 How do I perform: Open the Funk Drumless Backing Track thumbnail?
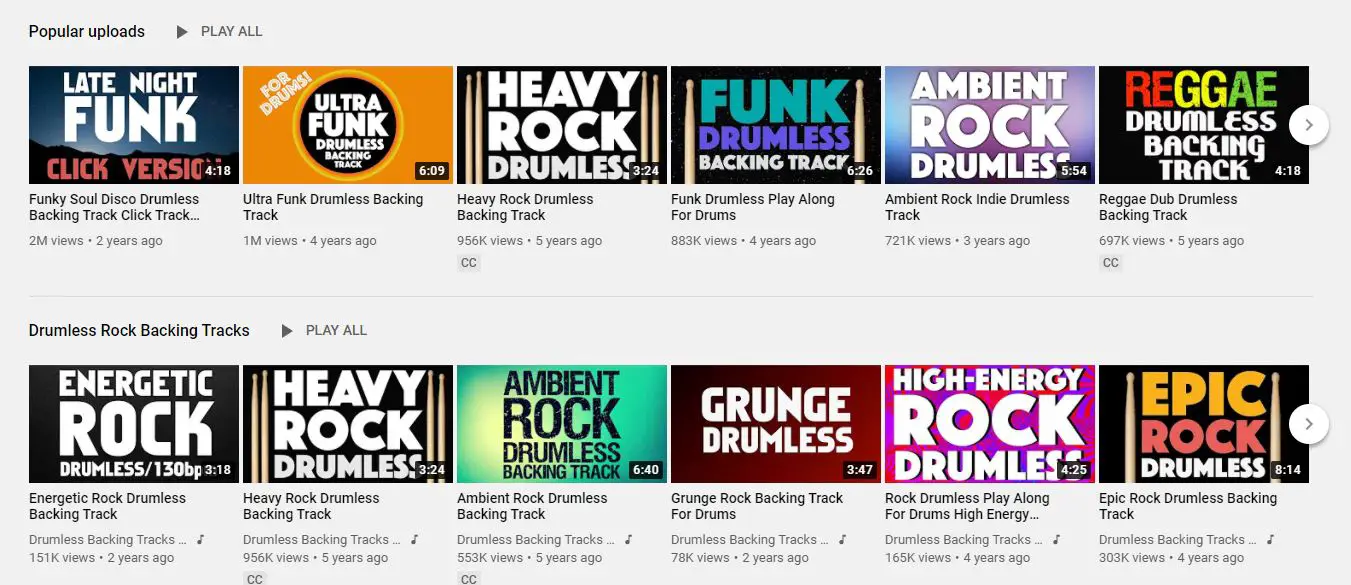pyautogui.click(x=776, y=125)
